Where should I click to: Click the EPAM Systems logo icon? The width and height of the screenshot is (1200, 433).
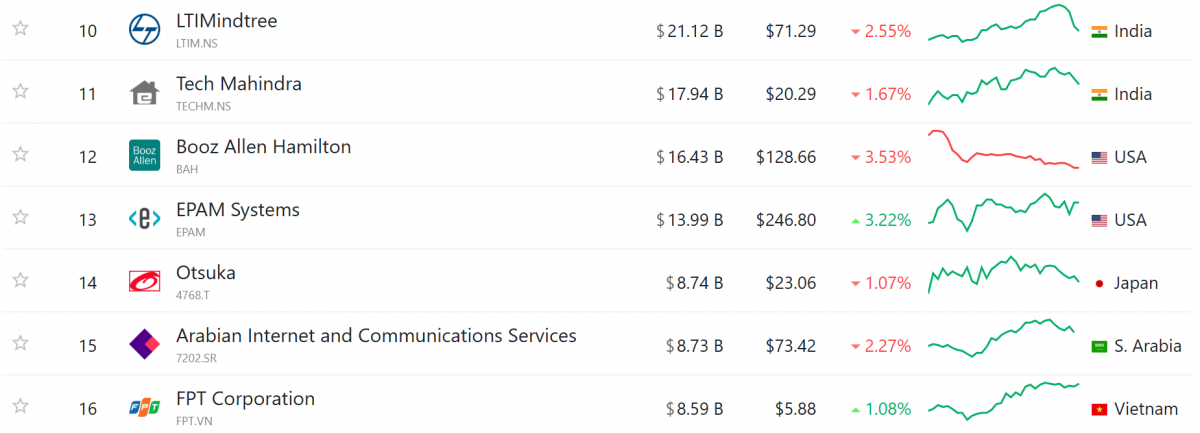[x=145, y=219]
